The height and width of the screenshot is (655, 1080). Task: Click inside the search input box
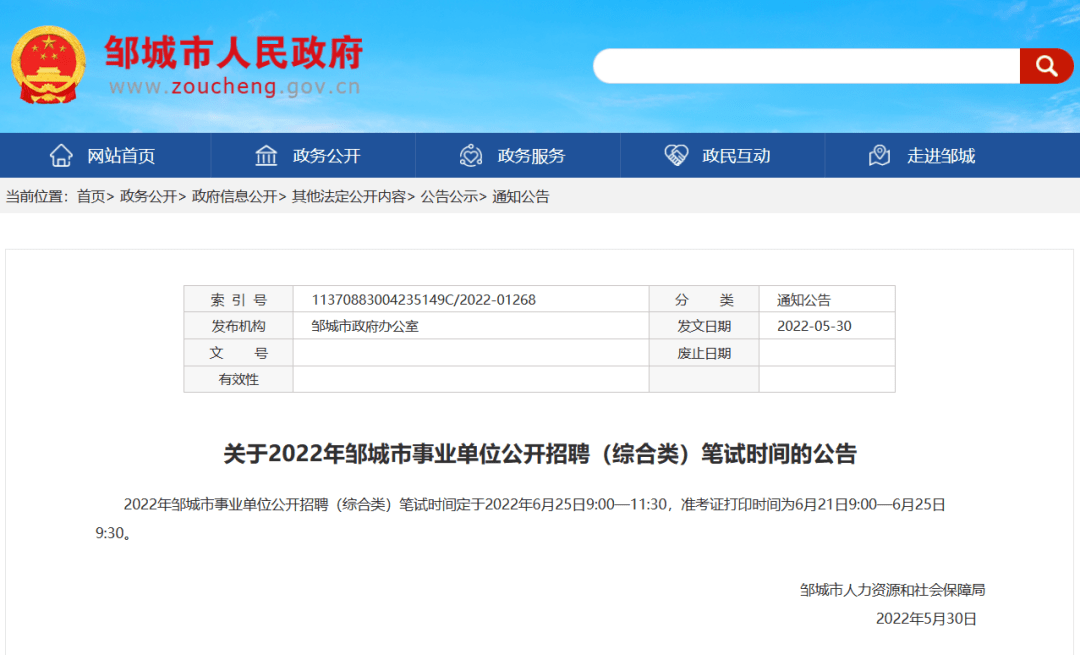(800, 65)
